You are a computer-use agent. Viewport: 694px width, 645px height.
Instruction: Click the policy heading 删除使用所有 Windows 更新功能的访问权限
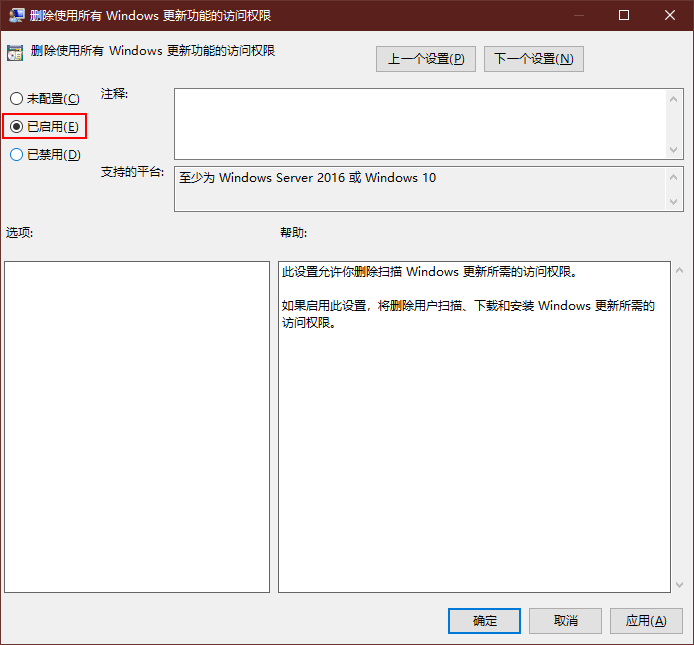point(153,51)
